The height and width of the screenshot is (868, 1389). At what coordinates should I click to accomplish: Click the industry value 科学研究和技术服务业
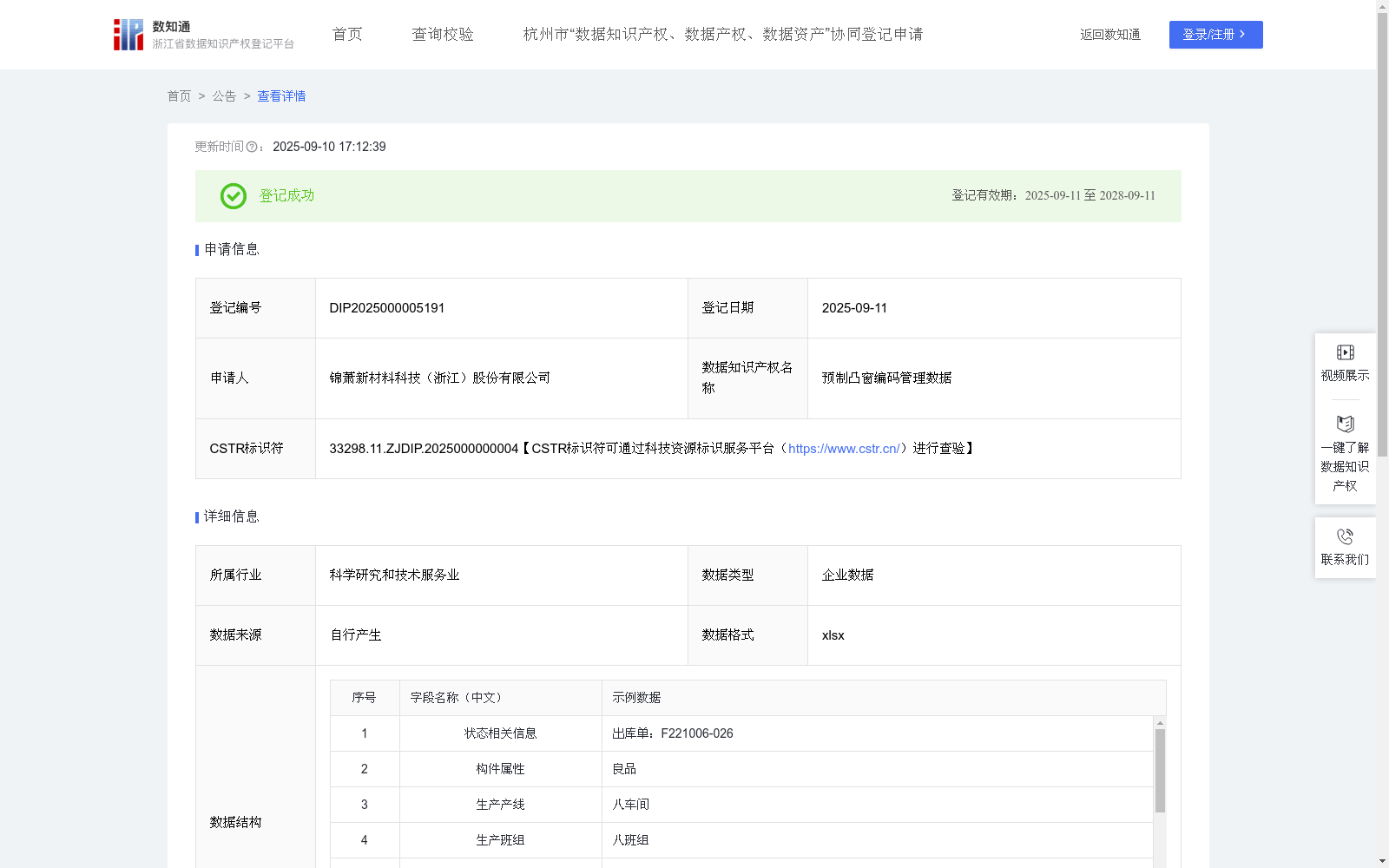394,575
